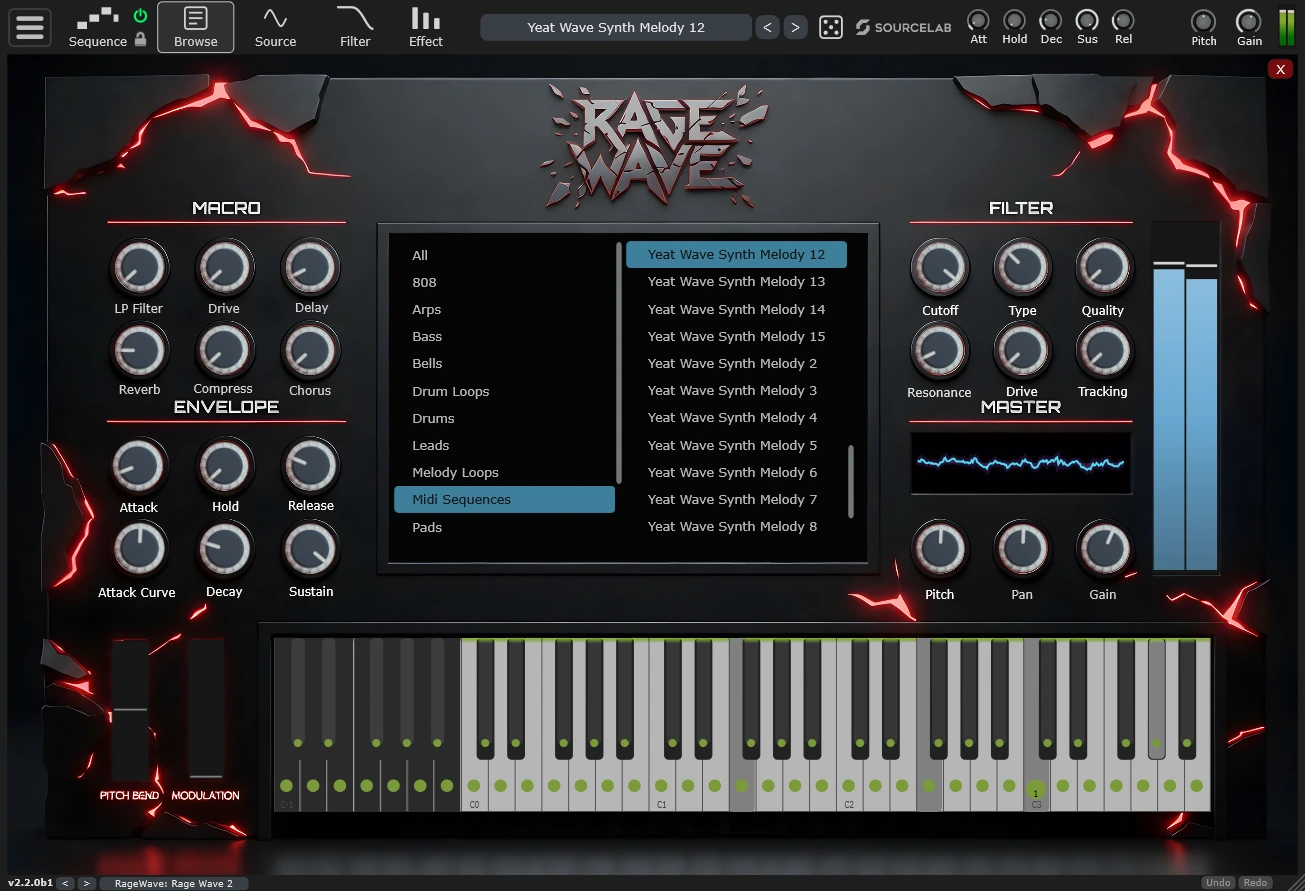
Task: Click the master Pan knob
Action: click(1022, 550)
